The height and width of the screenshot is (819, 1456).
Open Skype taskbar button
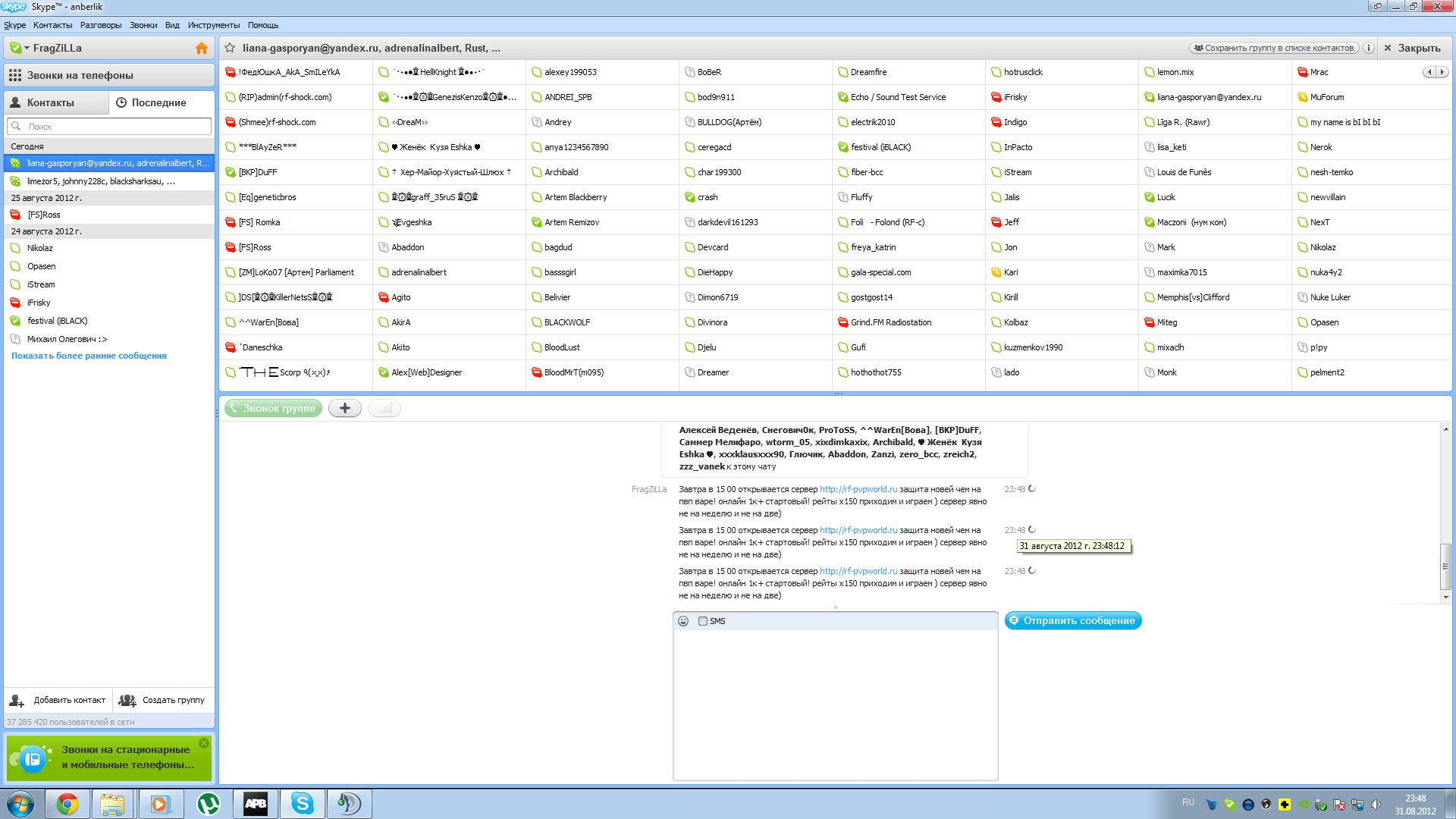(302, 804)
